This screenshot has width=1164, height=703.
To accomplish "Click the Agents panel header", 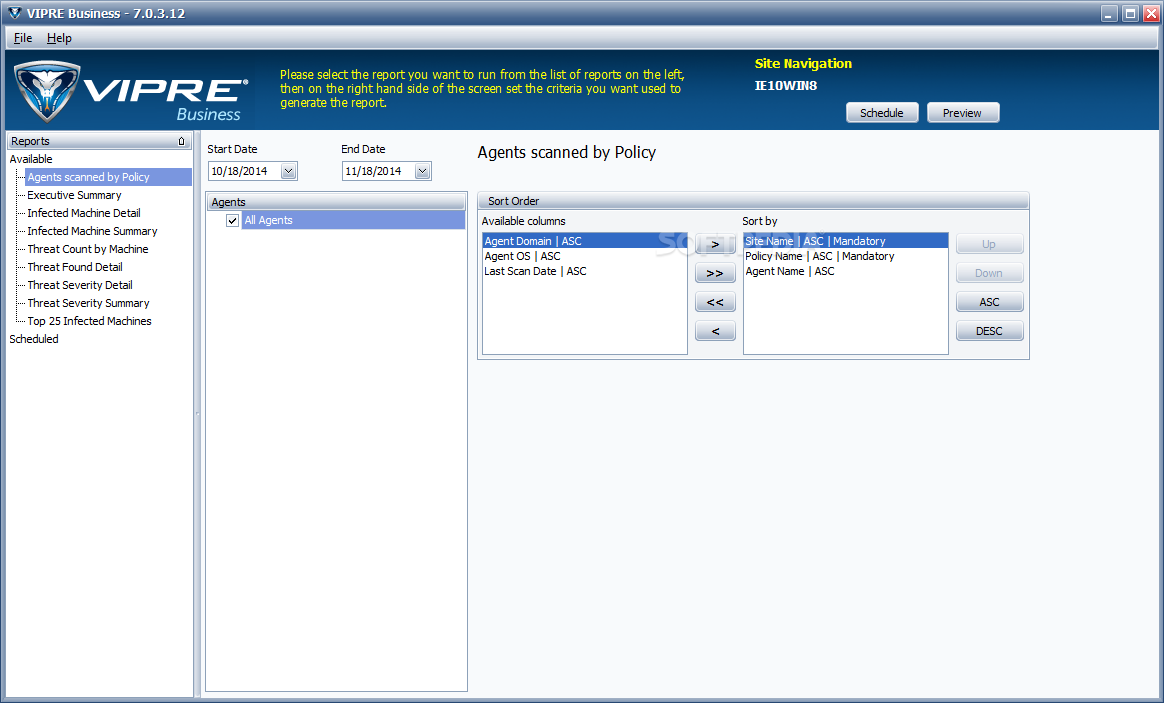I will pyautogui.click(x=336, y=202).
